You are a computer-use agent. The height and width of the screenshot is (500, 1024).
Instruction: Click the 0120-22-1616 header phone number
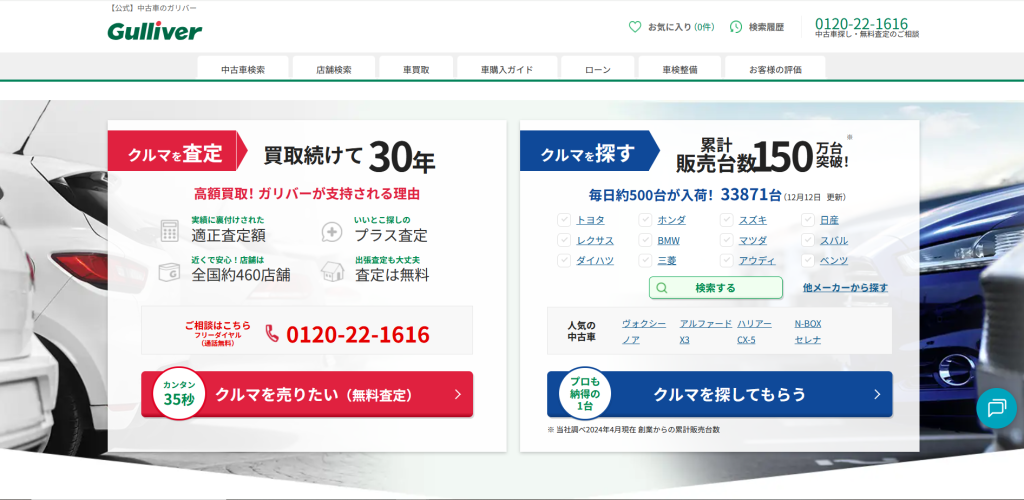(x=861, y=24)
